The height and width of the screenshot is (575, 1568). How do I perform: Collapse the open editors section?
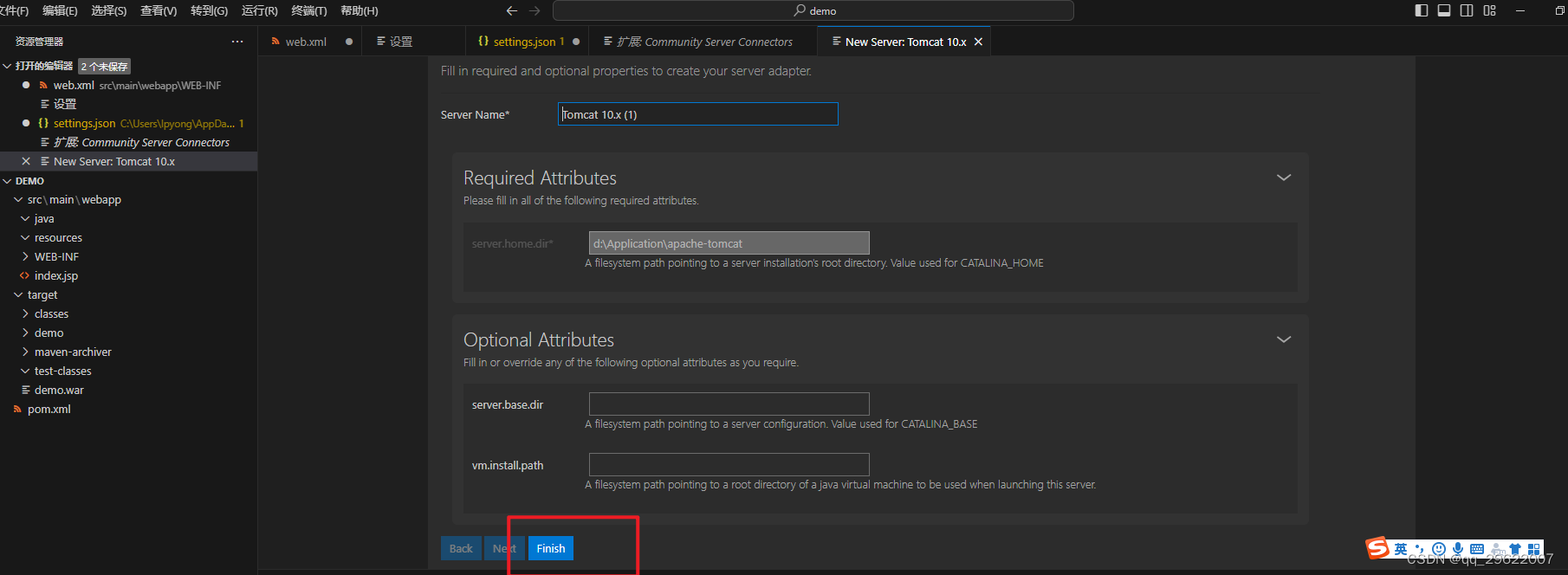coord(8,66)
